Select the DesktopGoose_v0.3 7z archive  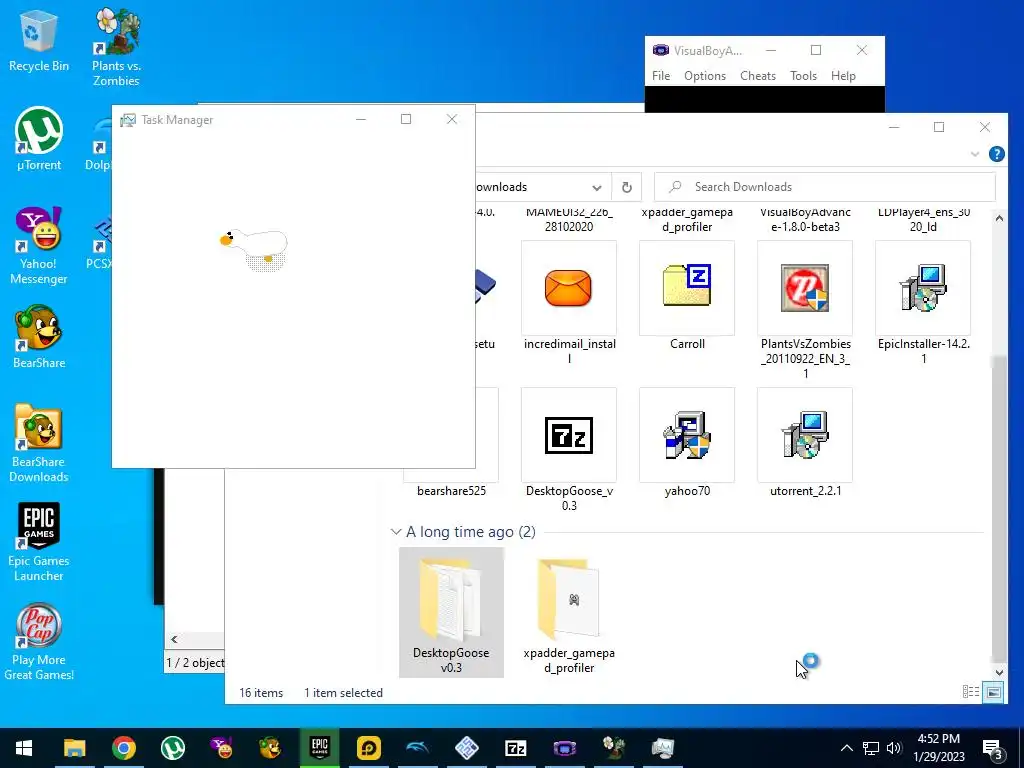(569, 451)
